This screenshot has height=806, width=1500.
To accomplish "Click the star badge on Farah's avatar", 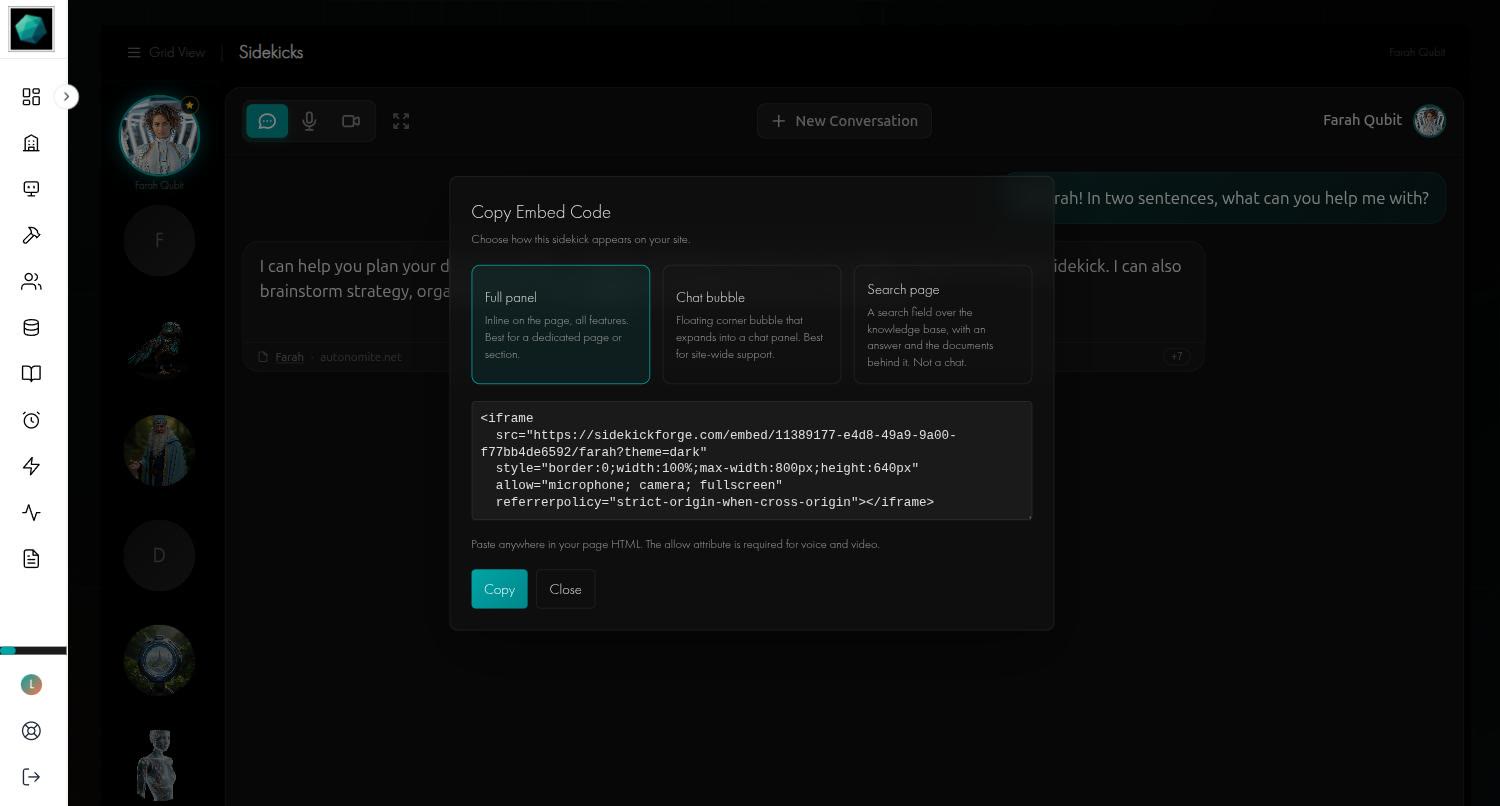I will coord(189,105).
